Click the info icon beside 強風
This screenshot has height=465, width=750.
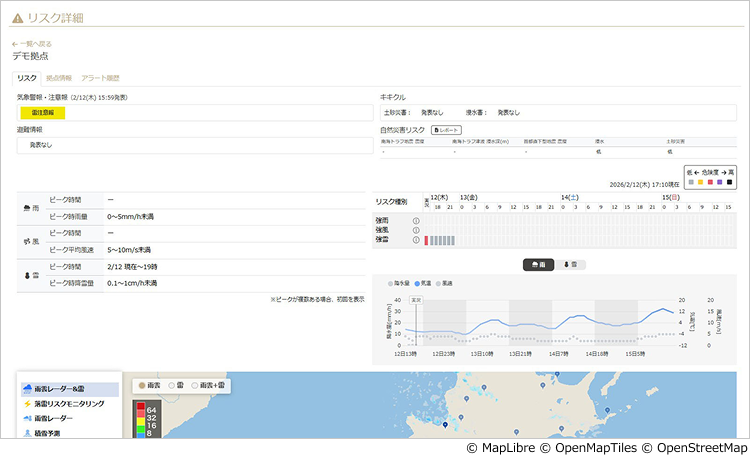(x=415, y=230)
